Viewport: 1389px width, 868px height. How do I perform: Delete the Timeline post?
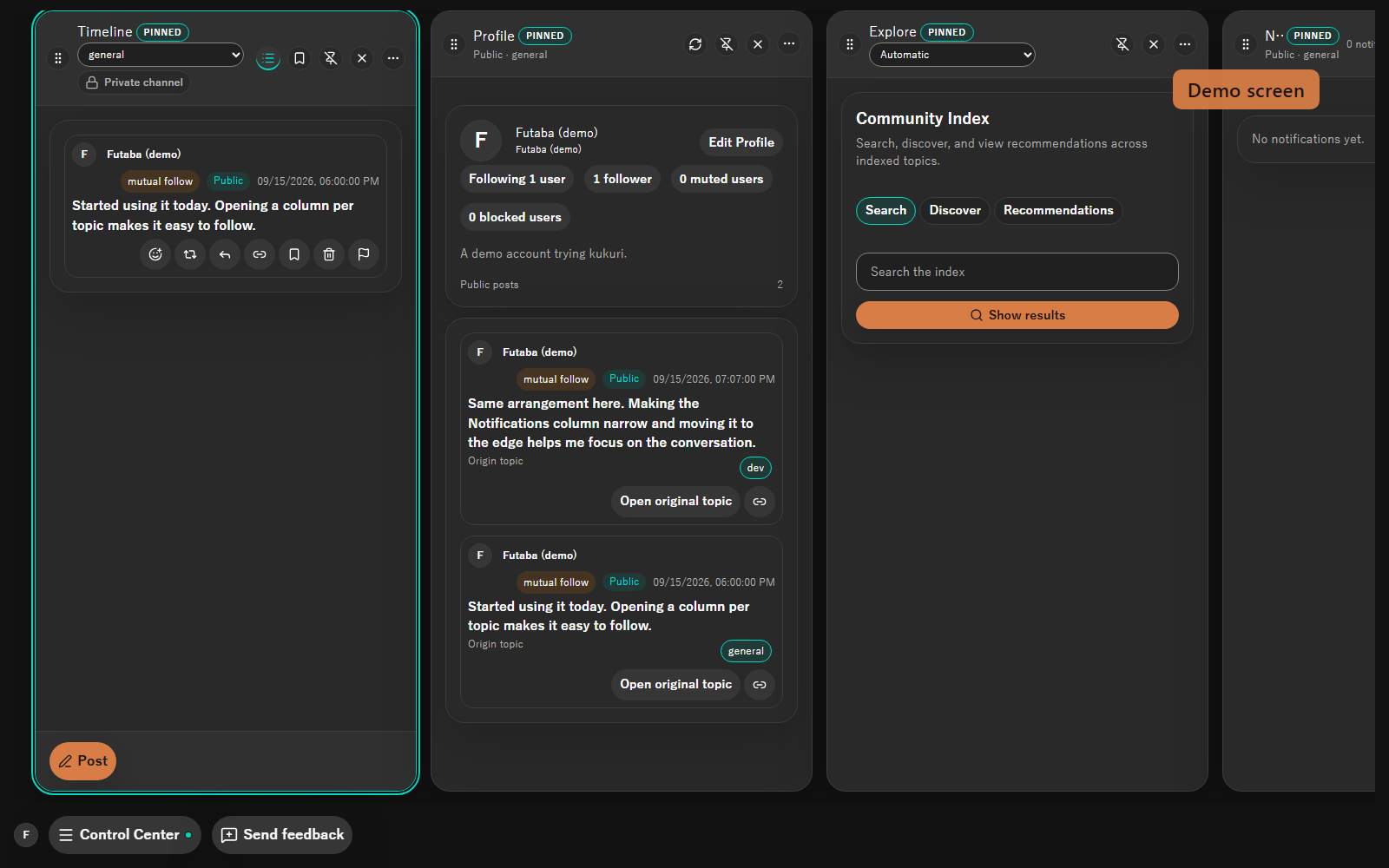coord(329,254)
